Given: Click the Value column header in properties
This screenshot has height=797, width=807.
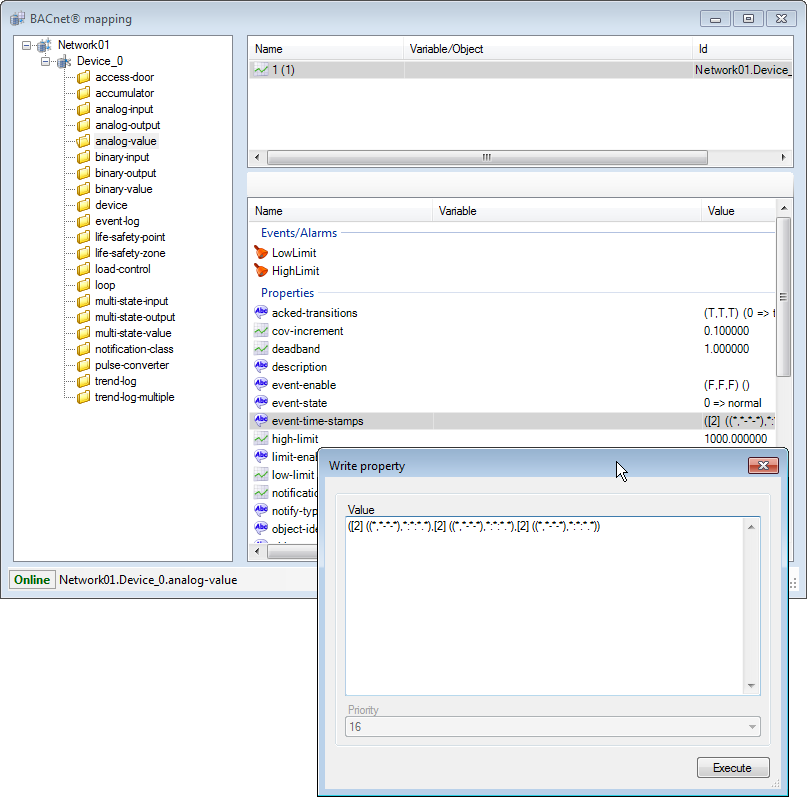Looking at the screenshot, I should point(720,211).
